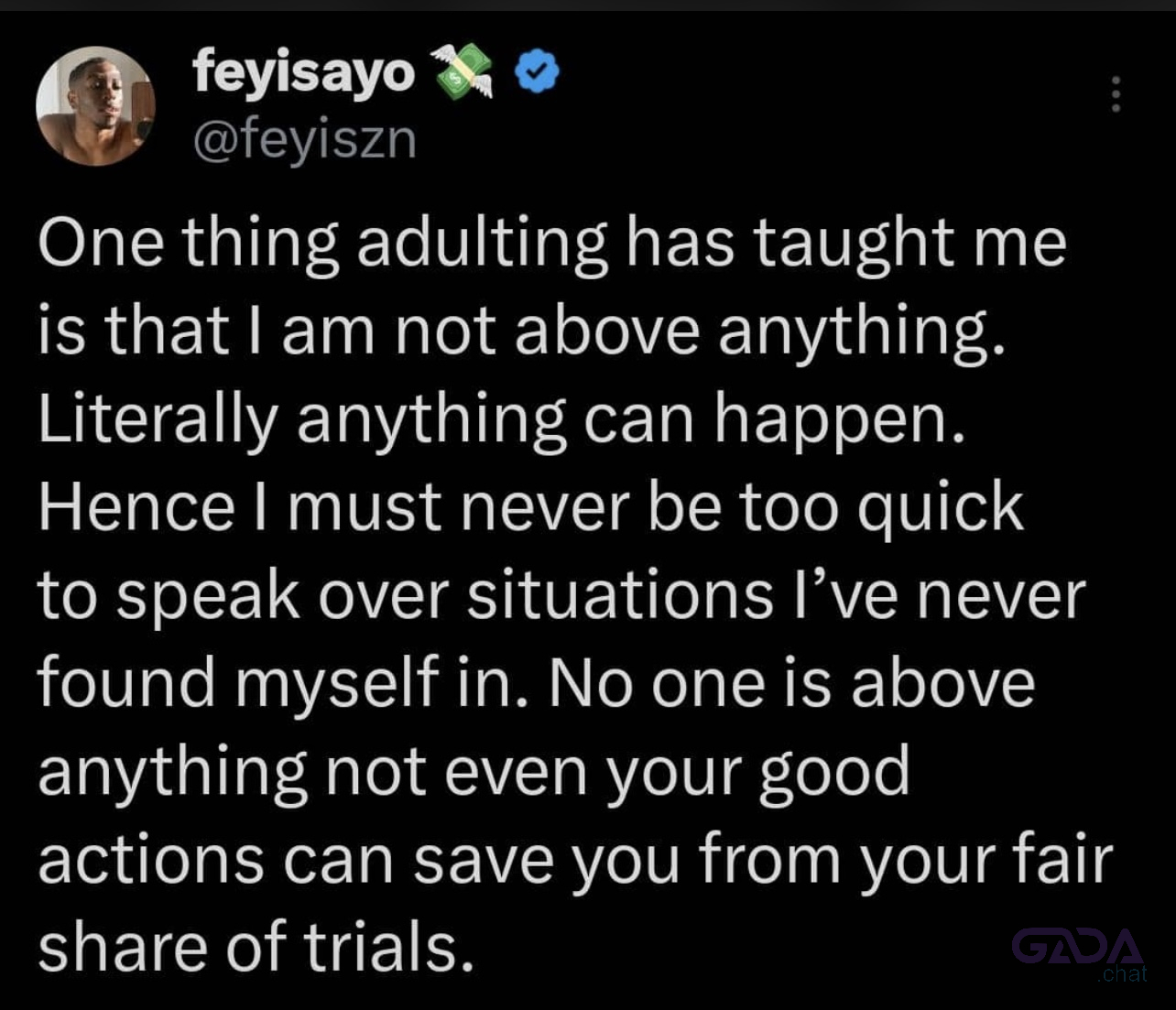
Task: Click the display name feyisayo
Action: pos(304,71)
